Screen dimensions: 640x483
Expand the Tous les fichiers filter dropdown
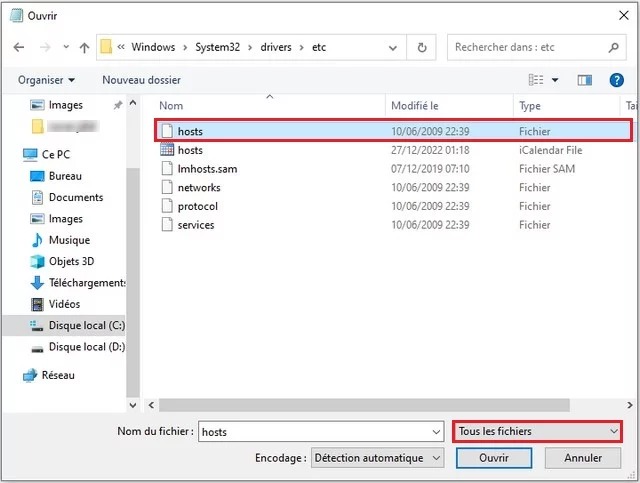click(537, 432)
